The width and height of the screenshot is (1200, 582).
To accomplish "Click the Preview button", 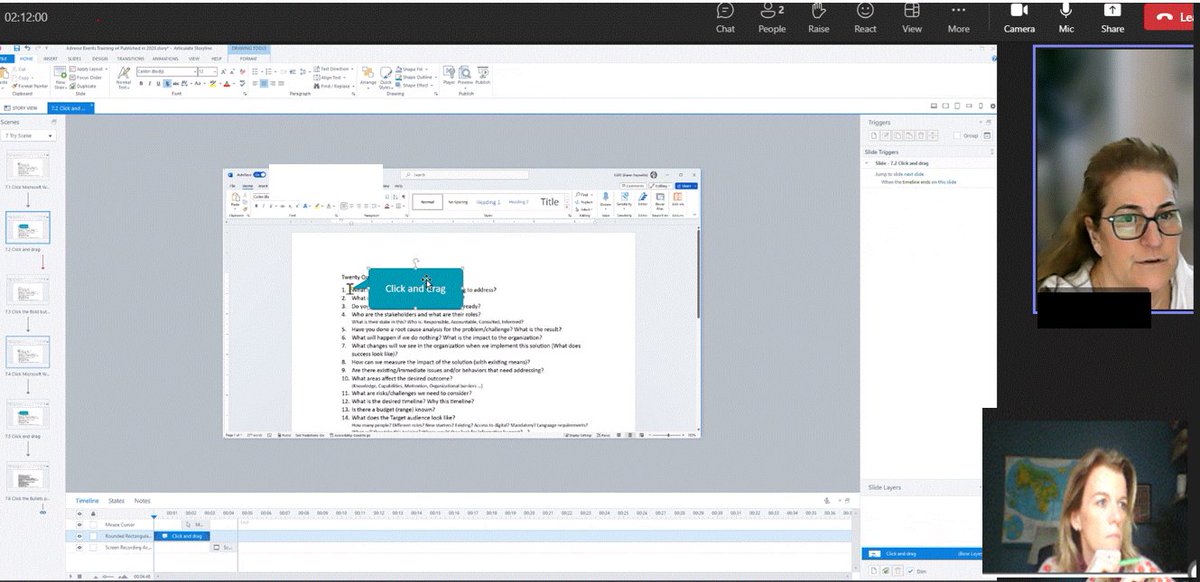I will pos(465,76).
